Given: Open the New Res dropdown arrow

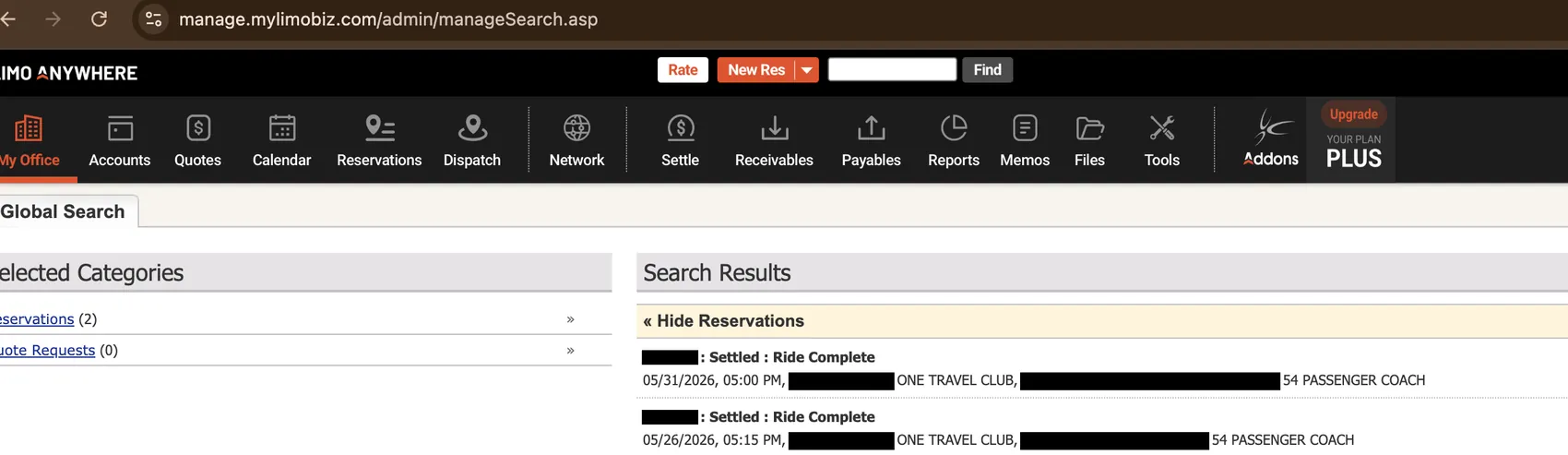Looking at the screenshot, I should coord(807,70).
